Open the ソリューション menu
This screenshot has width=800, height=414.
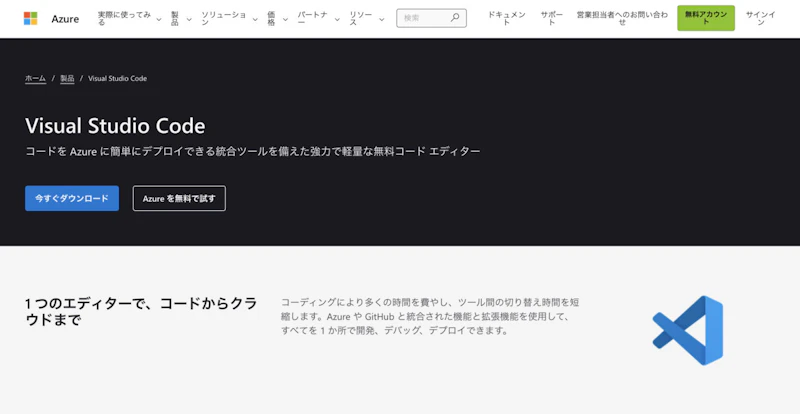click(223, 19)
